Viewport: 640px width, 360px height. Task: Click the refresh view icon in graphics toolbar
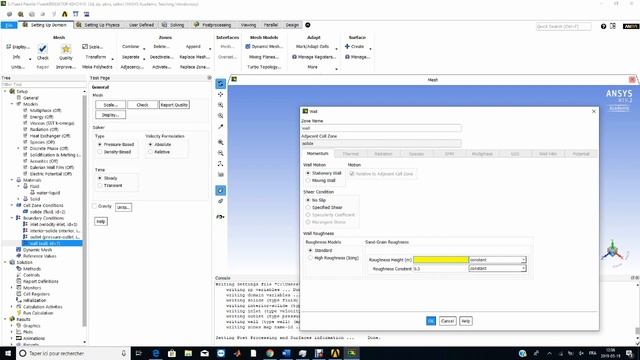point(220,84)
